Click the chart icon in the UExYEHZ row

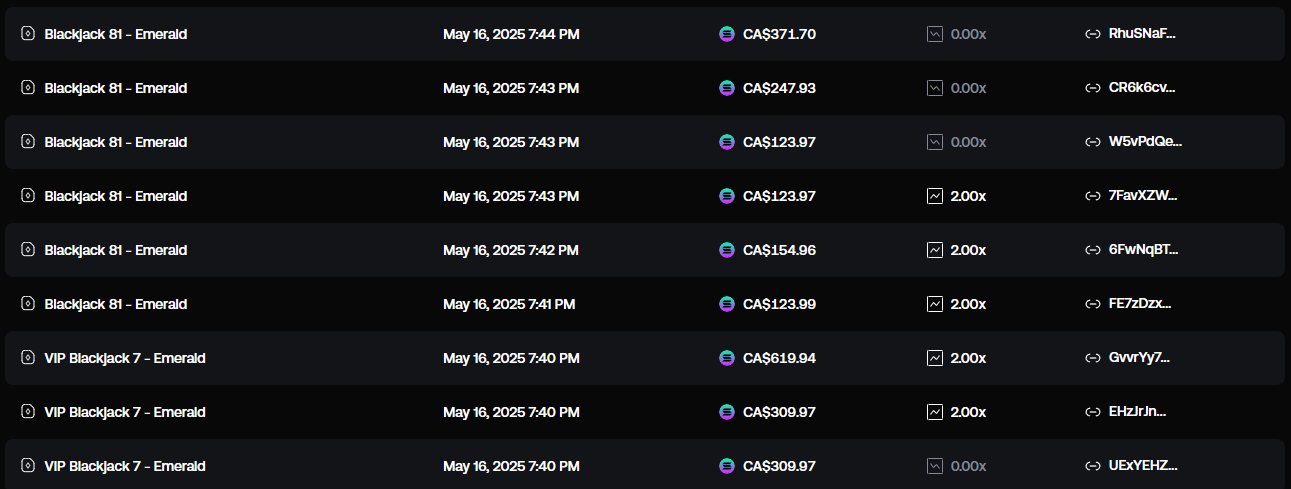(935, 466)
